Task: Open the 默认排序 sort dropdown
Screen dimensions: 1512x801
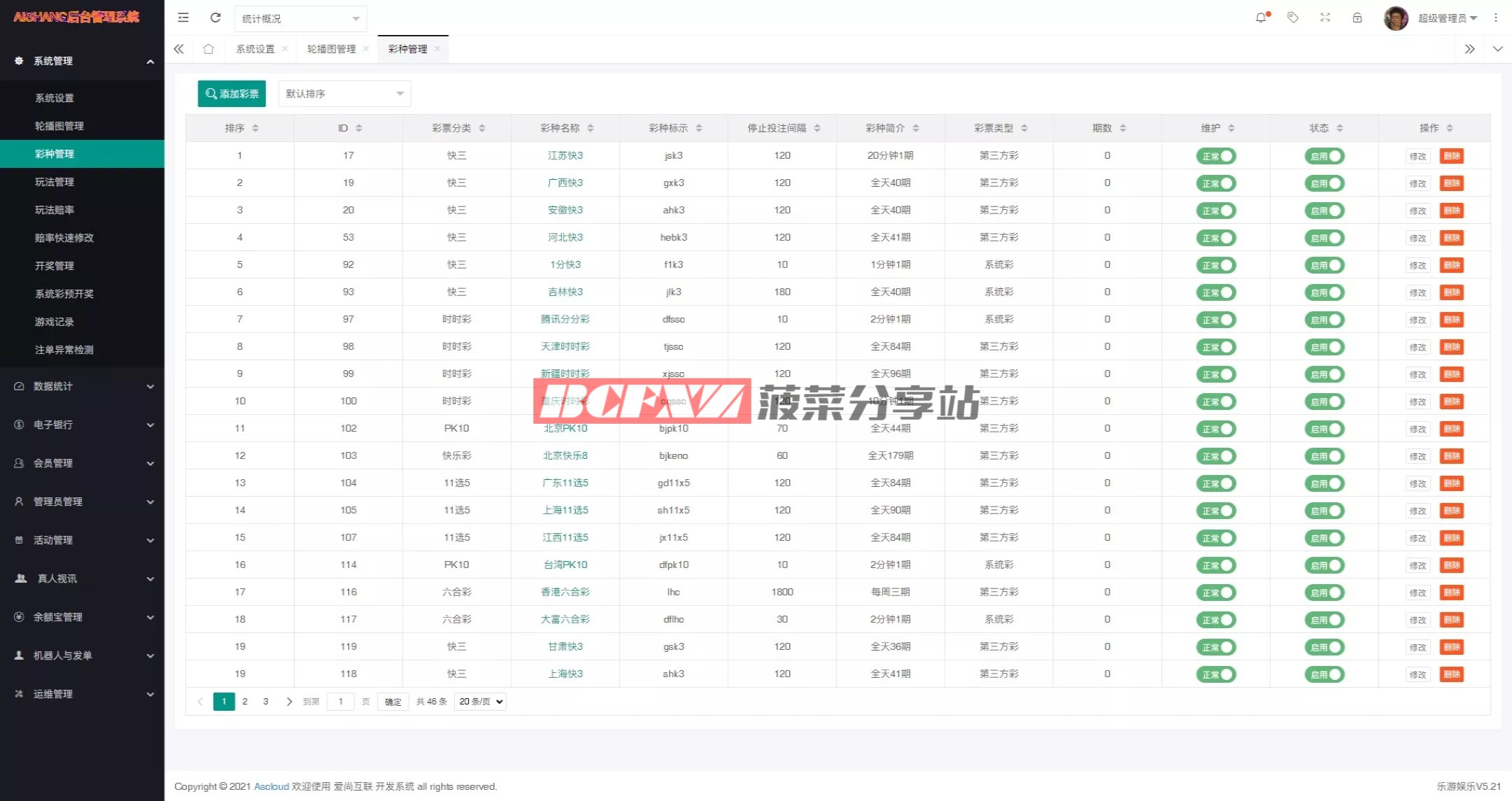Action: pos(344,94)
